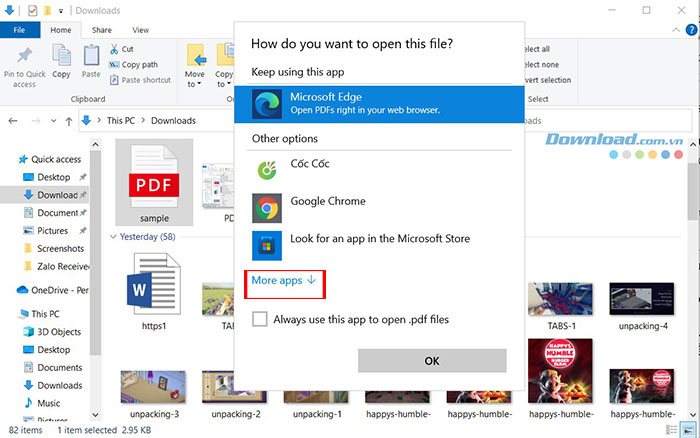Collapse the Yesterday (58) group
The width and height of the screenshot is (700, 438).
(113, 237)
